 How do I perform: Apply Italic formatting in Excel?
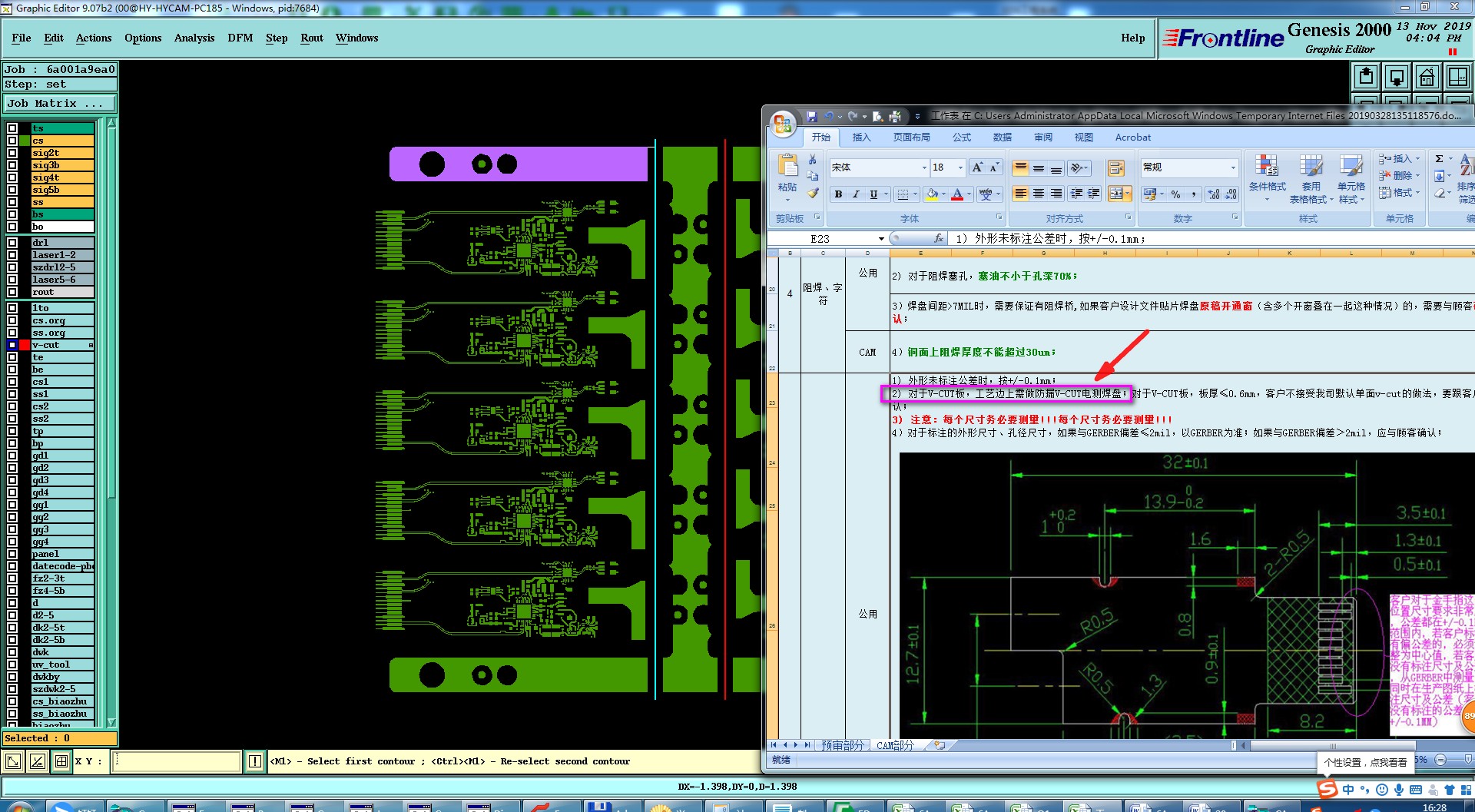(x=856, y=194)
